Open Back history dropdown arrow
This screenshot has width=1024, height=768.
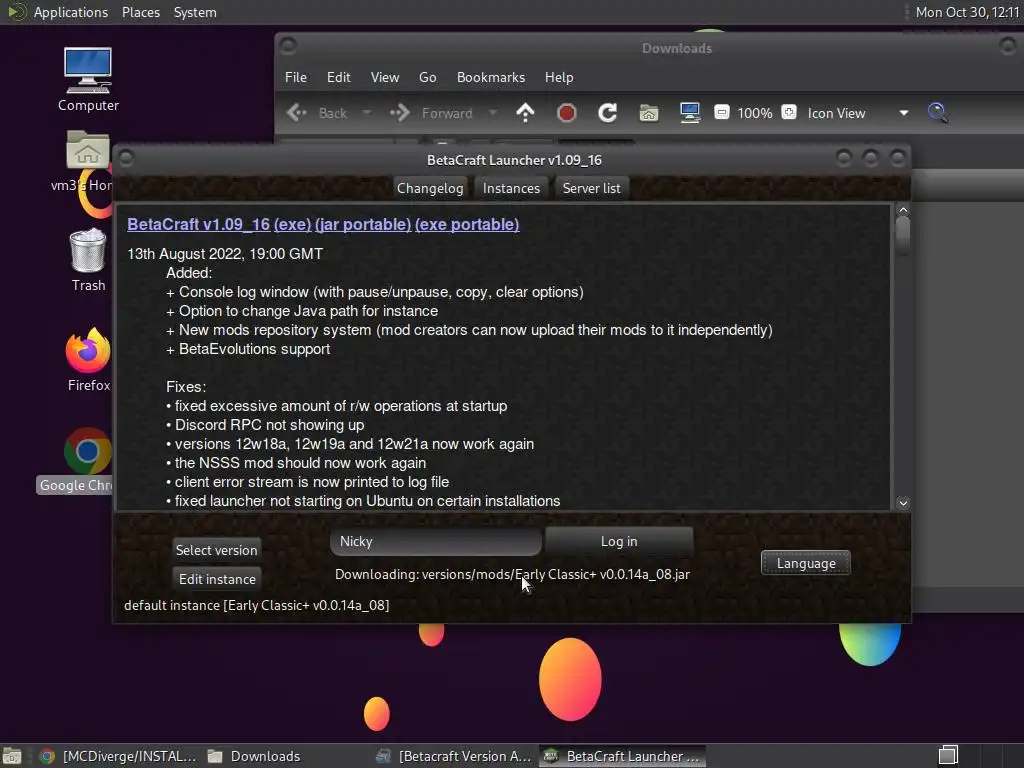pos(366,113)
